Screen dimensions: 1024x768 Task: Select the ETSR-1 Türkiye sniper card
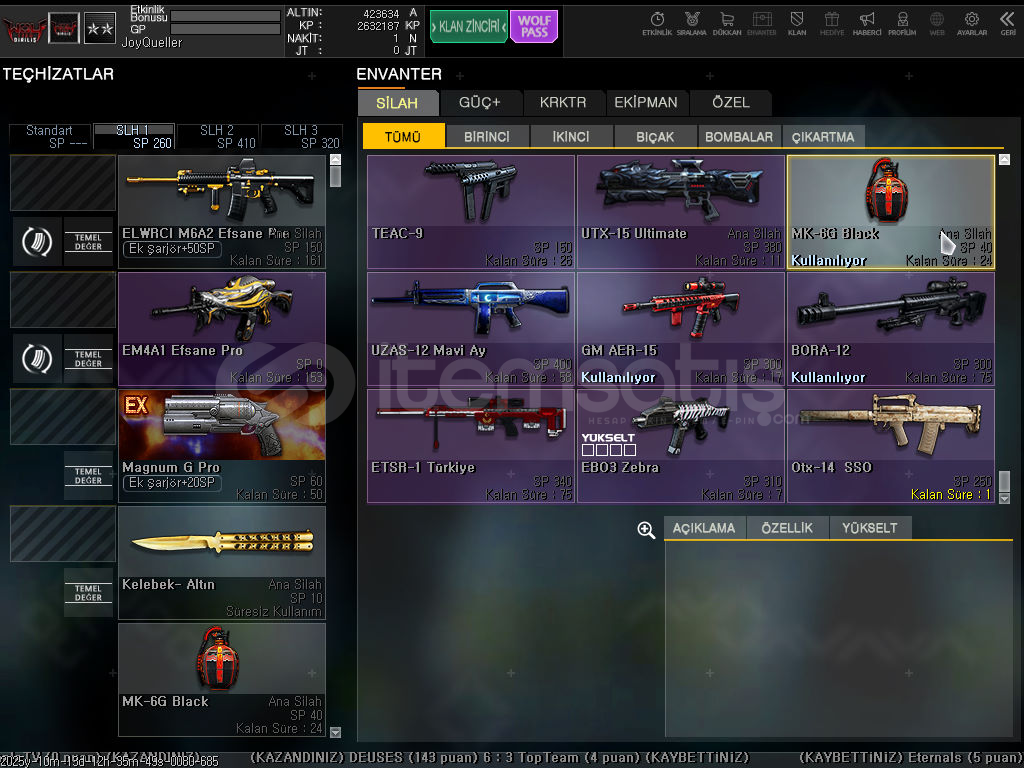point(471,446)
